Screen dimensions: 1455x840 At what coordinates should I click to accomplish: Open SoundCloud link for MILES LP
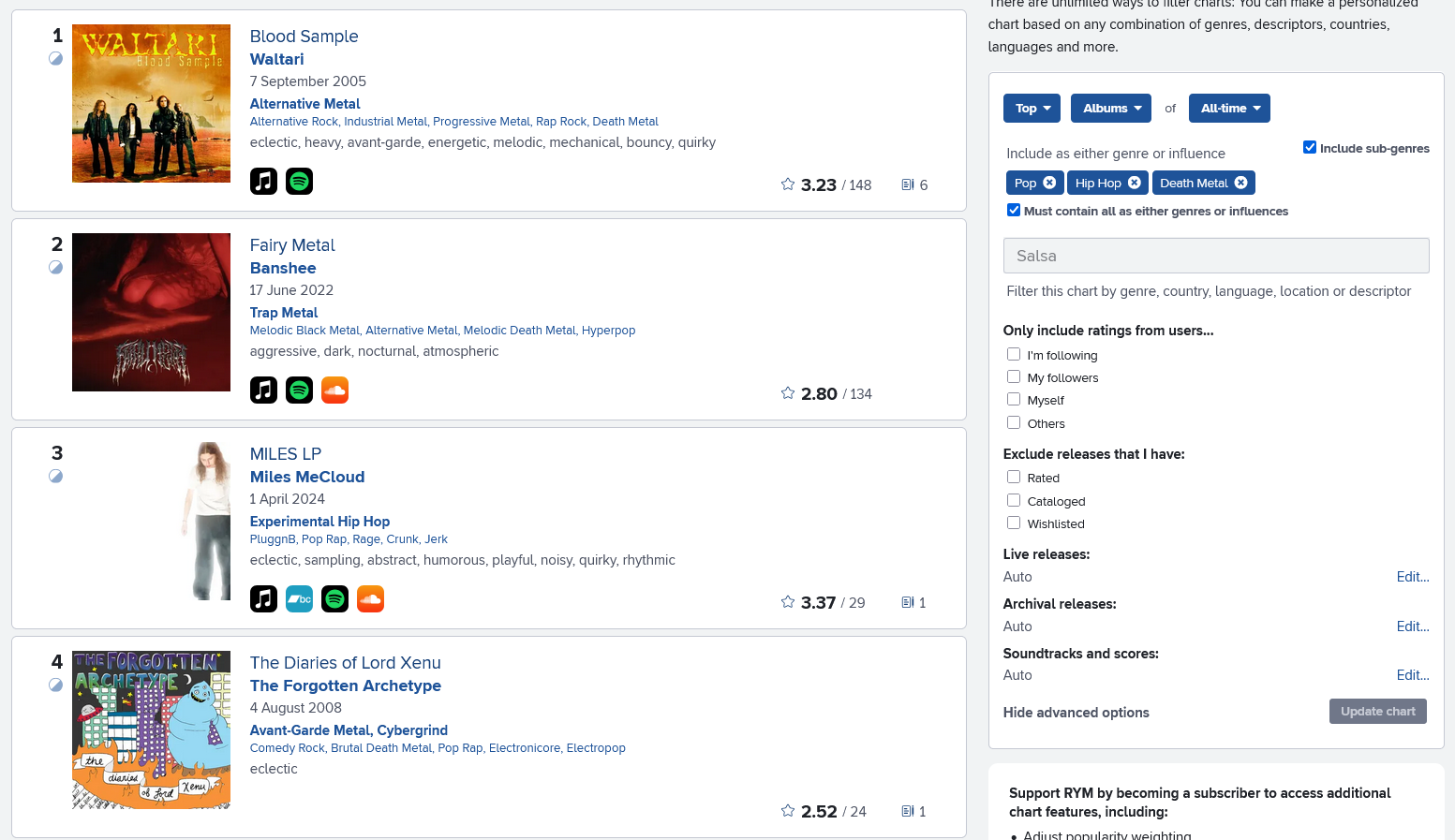(370, 598)
